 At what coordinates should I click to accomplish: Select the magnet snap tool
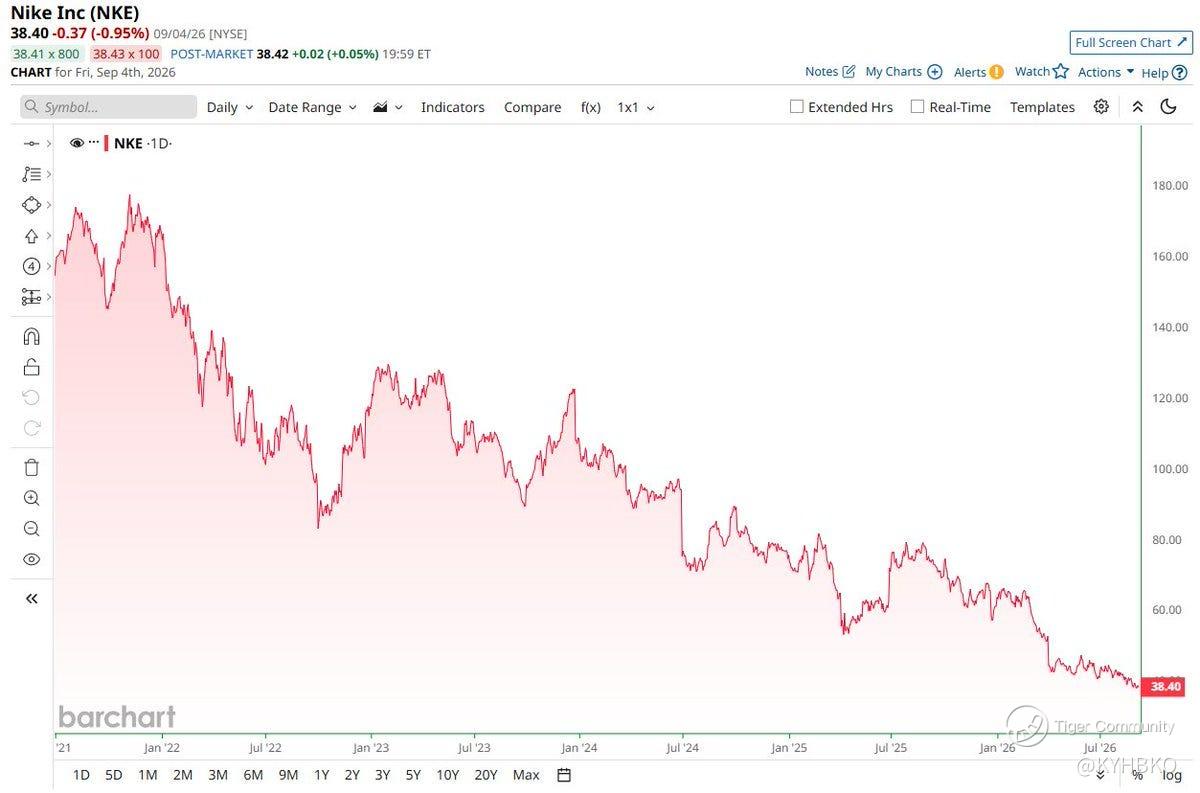pos(31,336)
